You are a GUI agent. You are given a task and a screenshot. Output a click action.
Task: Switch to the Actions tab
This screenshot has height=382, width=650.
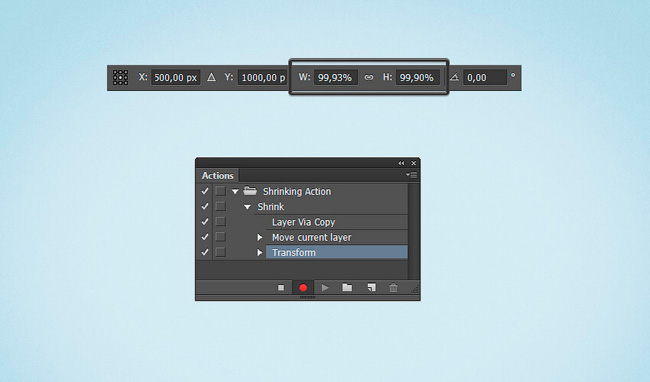218,175
